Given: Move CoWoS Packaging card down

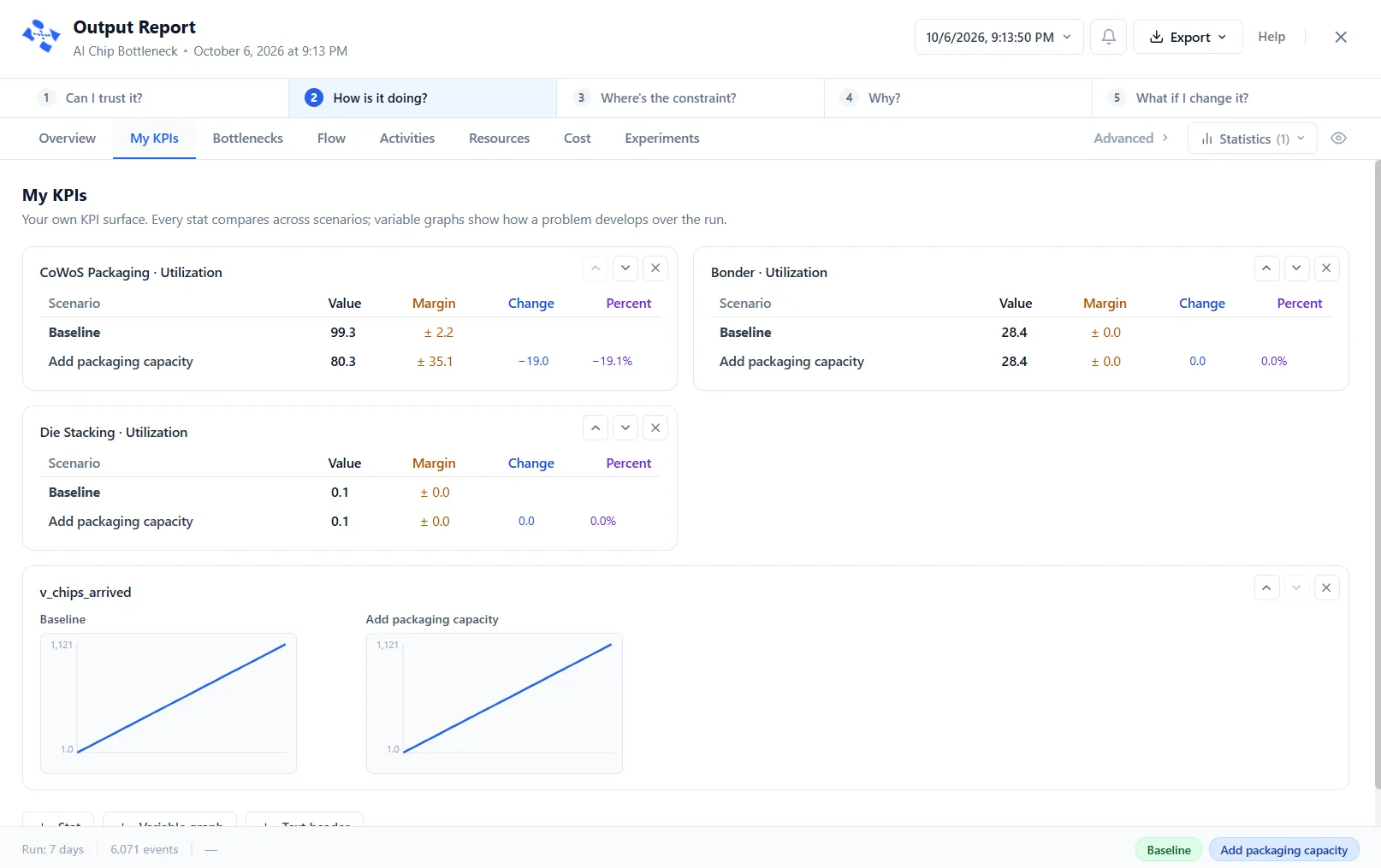Looking at the screenshot, I should 625,269.
